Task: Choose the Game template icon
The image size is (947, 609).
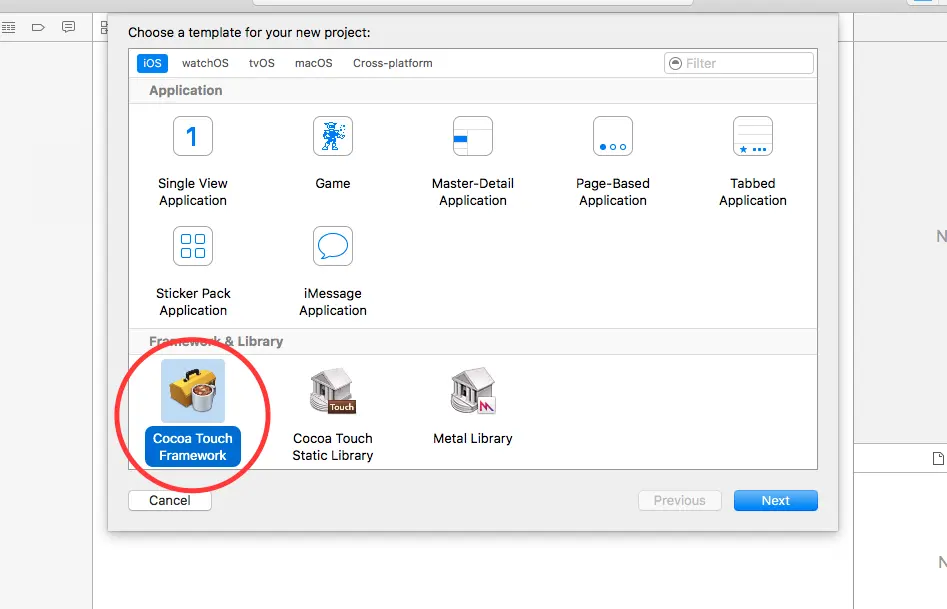Action: click(x=333, y=136)
